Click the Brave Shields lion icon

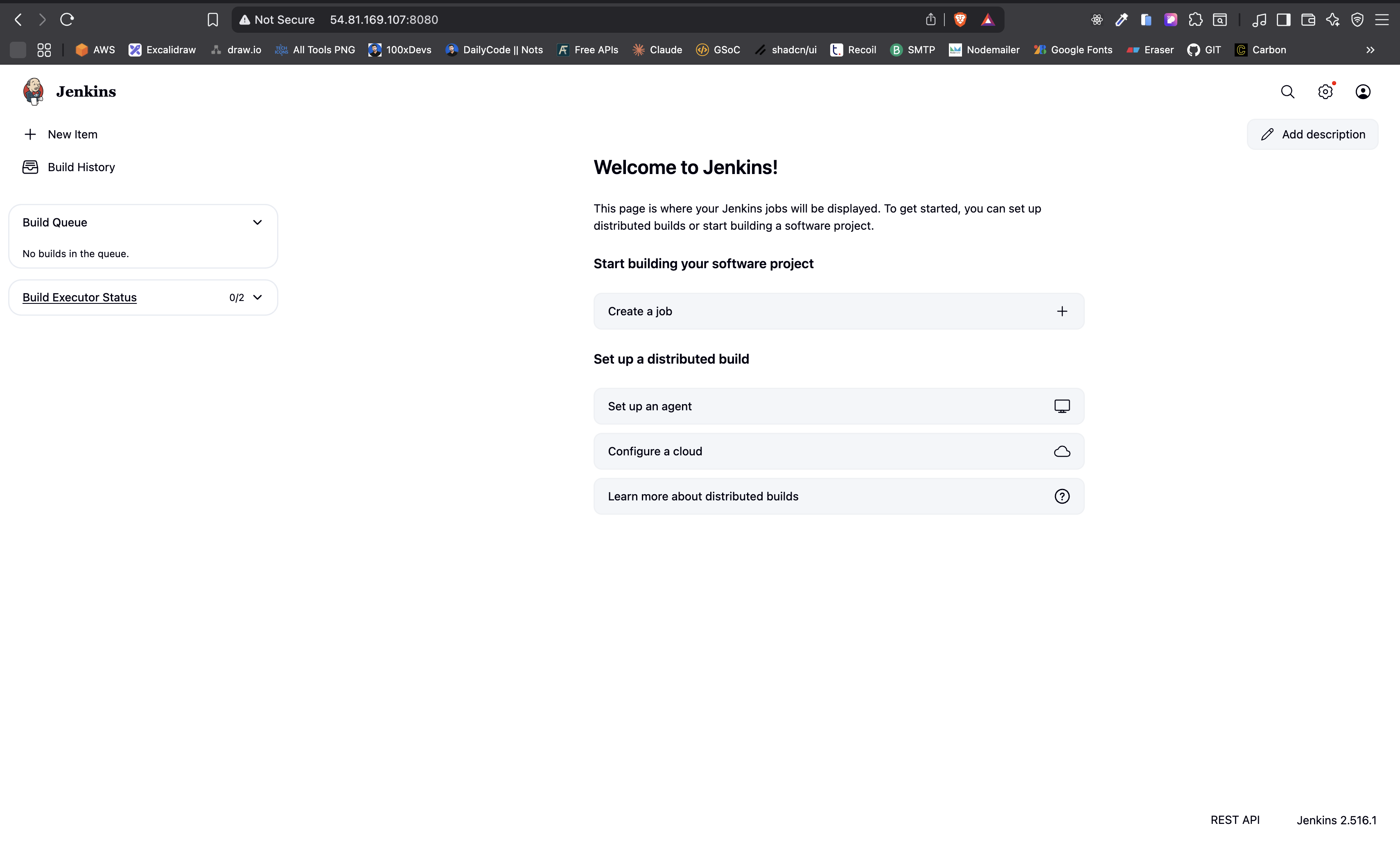click(x=960, y=19)
